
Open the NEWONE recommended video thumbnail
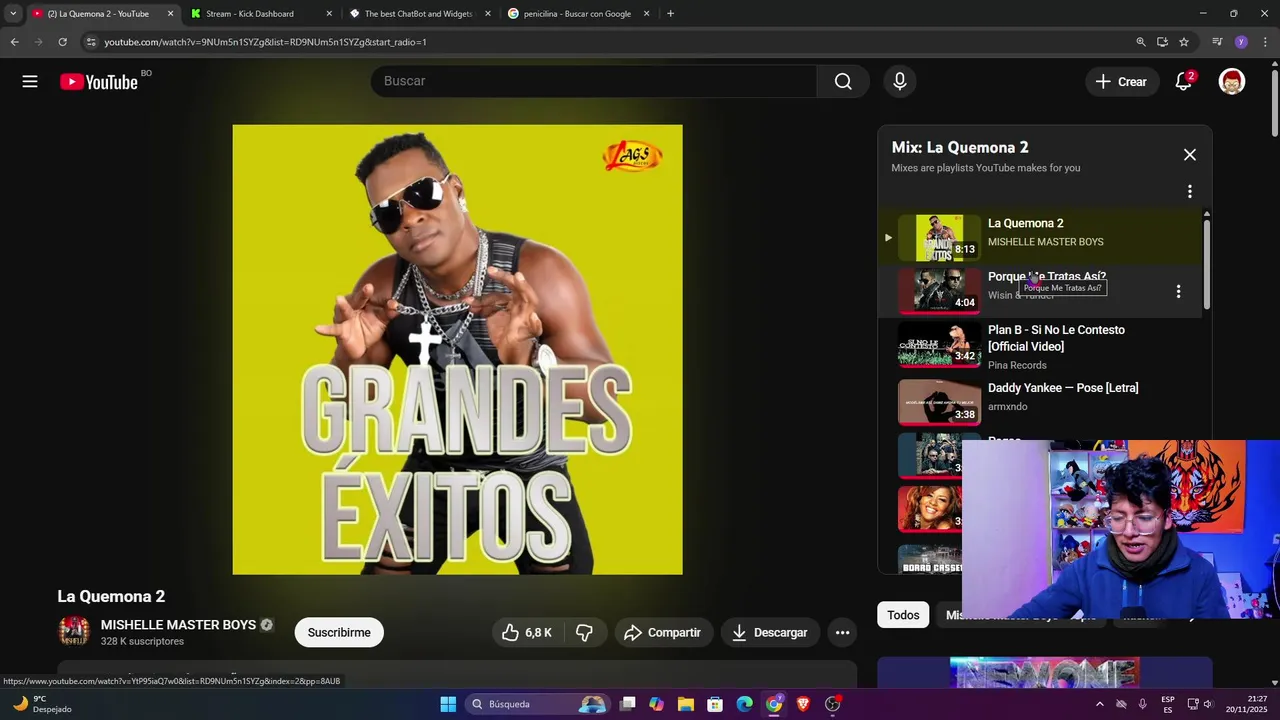point(1044,674)
